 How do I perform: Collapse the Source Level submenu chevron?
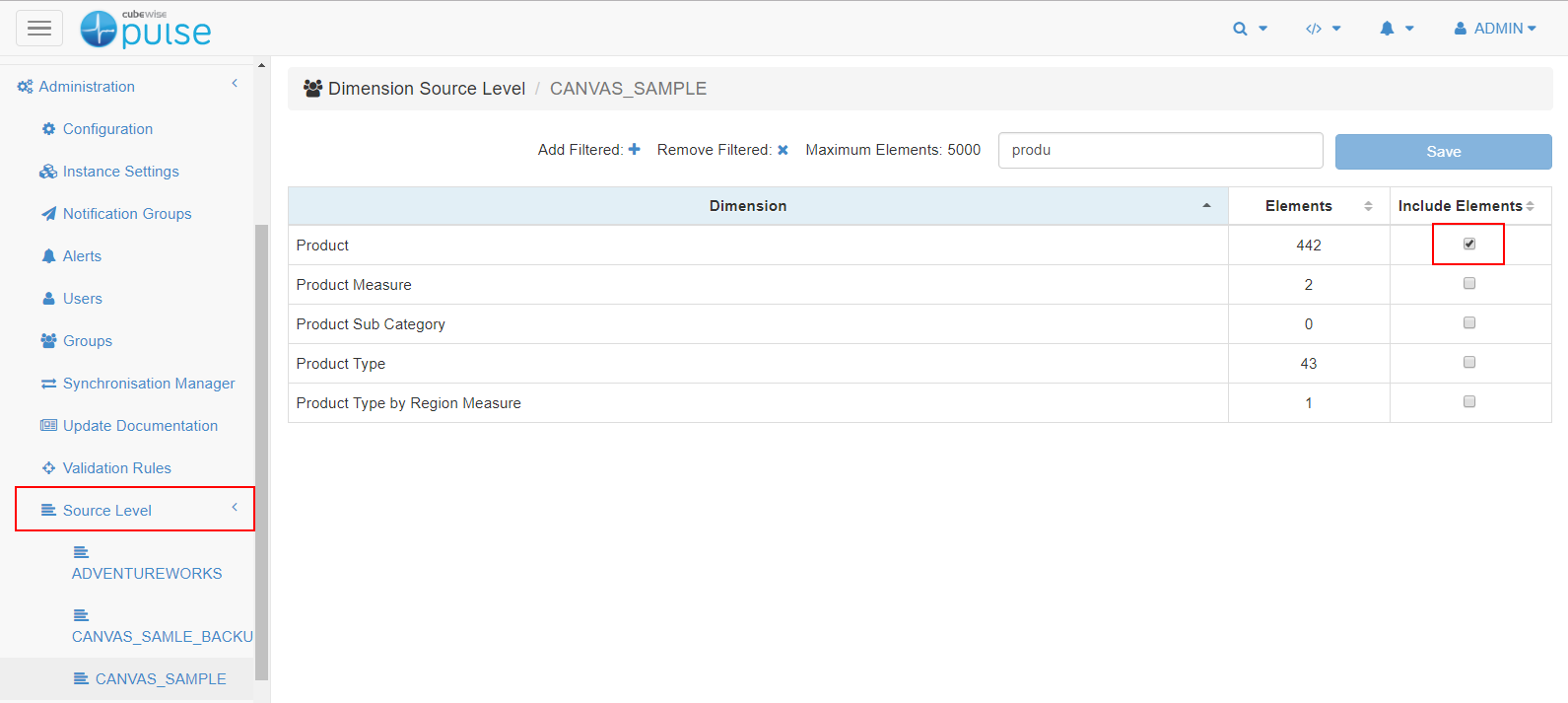235,508
